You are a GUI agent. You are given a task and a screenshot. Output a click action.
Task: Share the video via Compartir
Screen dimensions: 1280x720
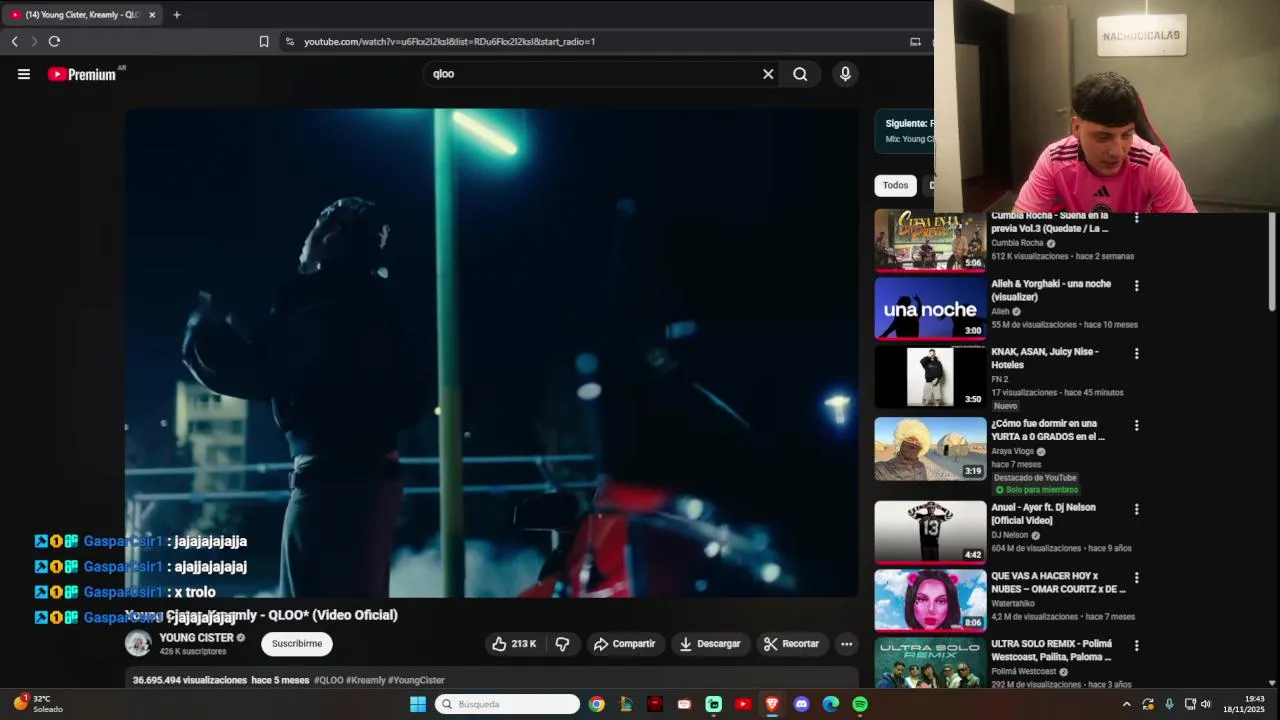(625, 644)
